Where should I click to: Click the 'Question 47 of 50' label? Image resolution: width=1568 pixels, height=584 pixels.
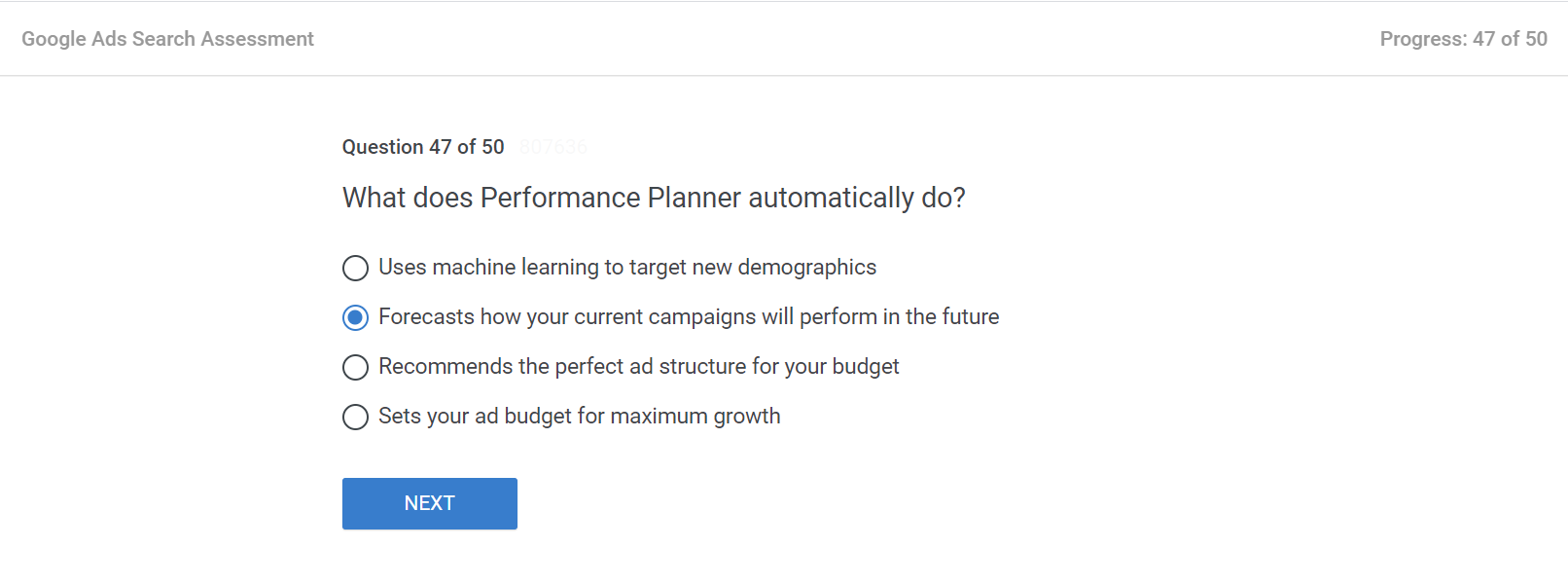click(x=422, y=147)
